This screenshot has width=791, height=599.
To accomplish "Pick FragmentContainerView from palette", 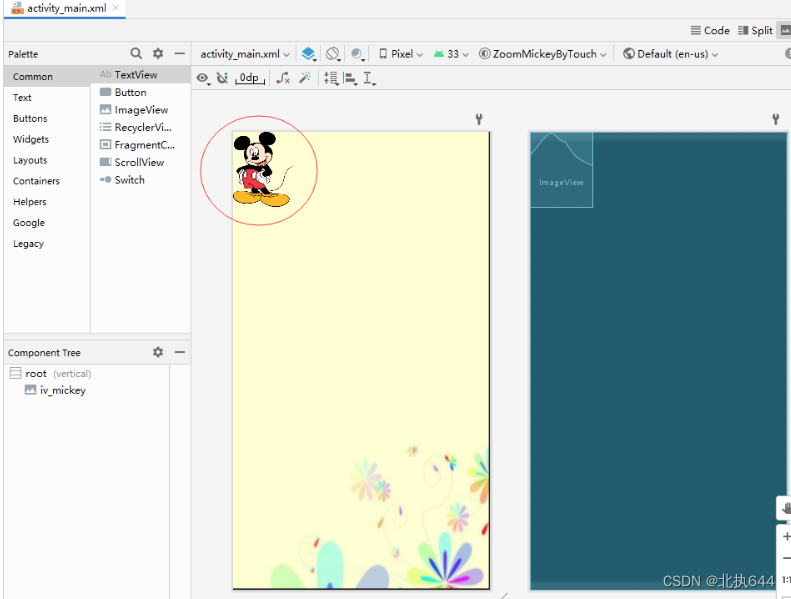I will click(x=141, y=145).
